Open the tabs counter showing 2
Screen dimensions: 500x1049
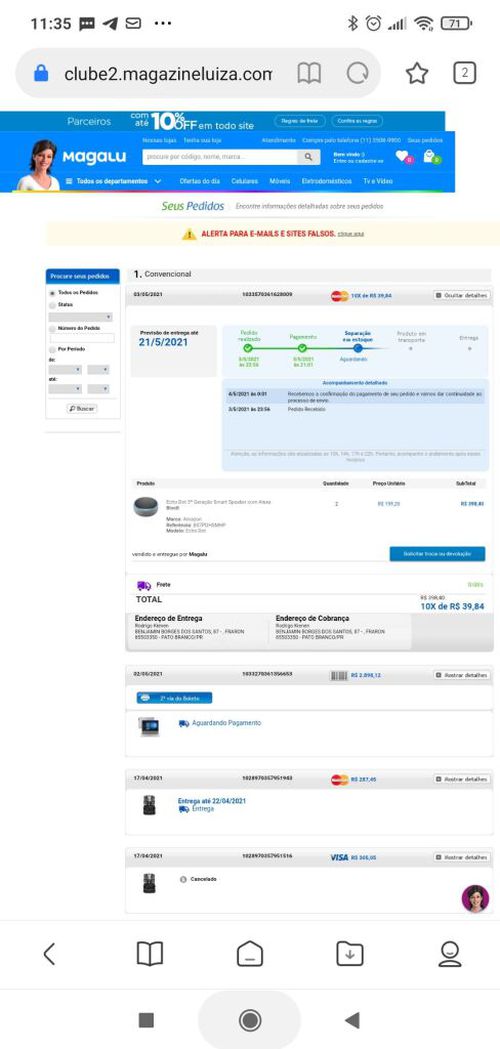point(465,73)
